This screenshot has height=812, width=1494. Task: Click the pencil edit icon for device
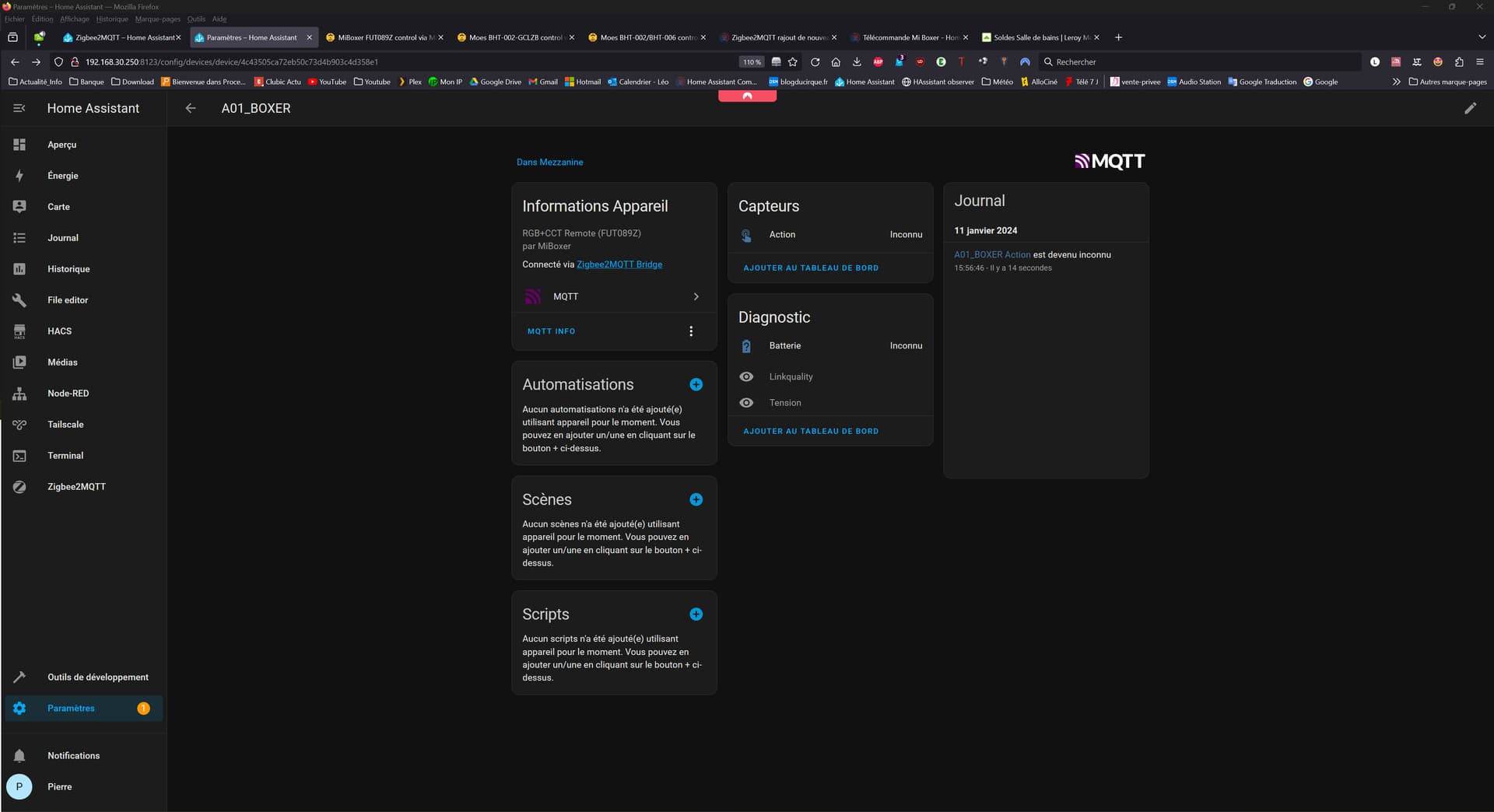(x=1470, y=108)
